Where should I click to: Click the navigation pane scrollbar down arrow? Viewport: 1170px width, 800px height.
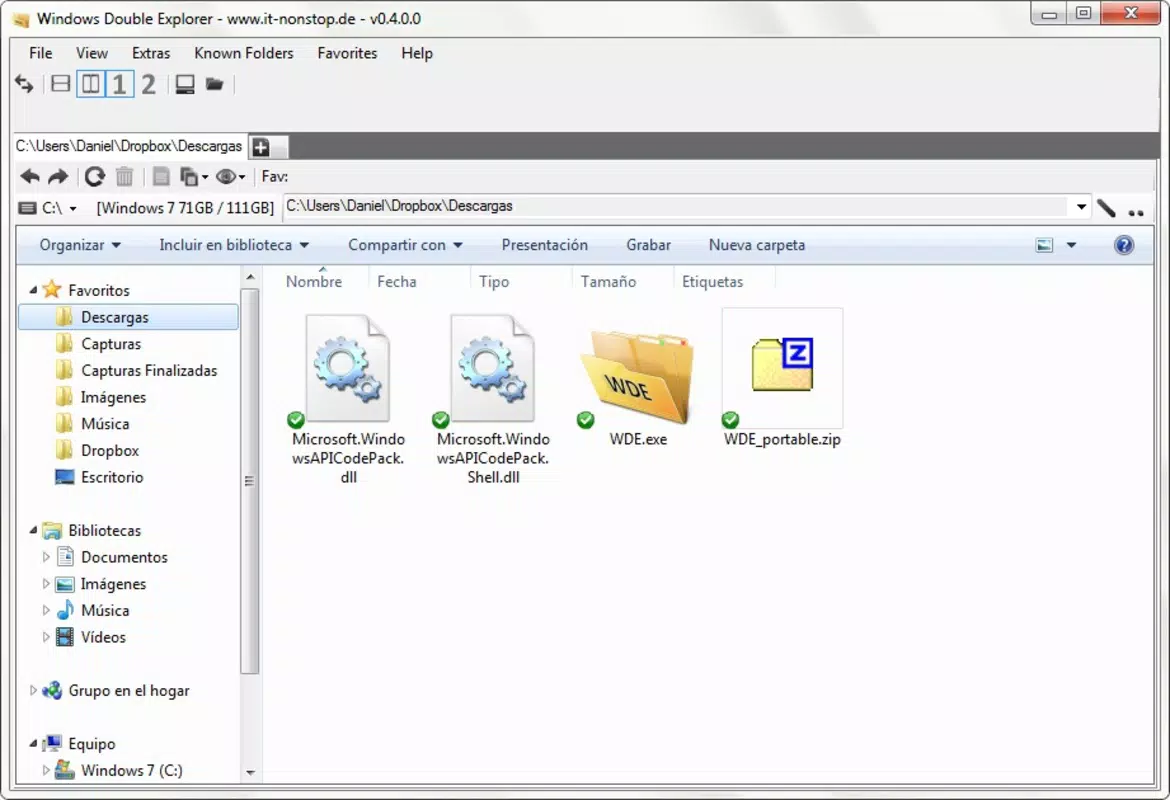point(250,772)
